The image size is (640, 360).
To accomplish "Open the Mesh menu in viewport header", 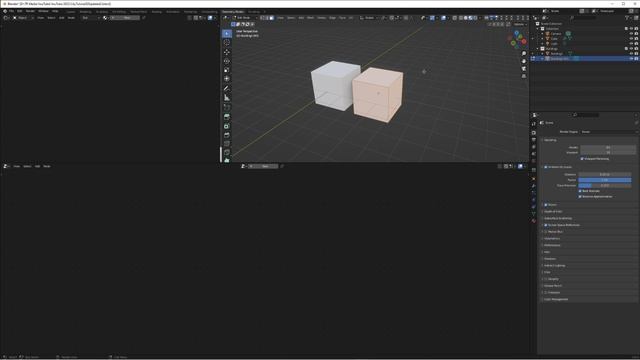I will 310,18.
